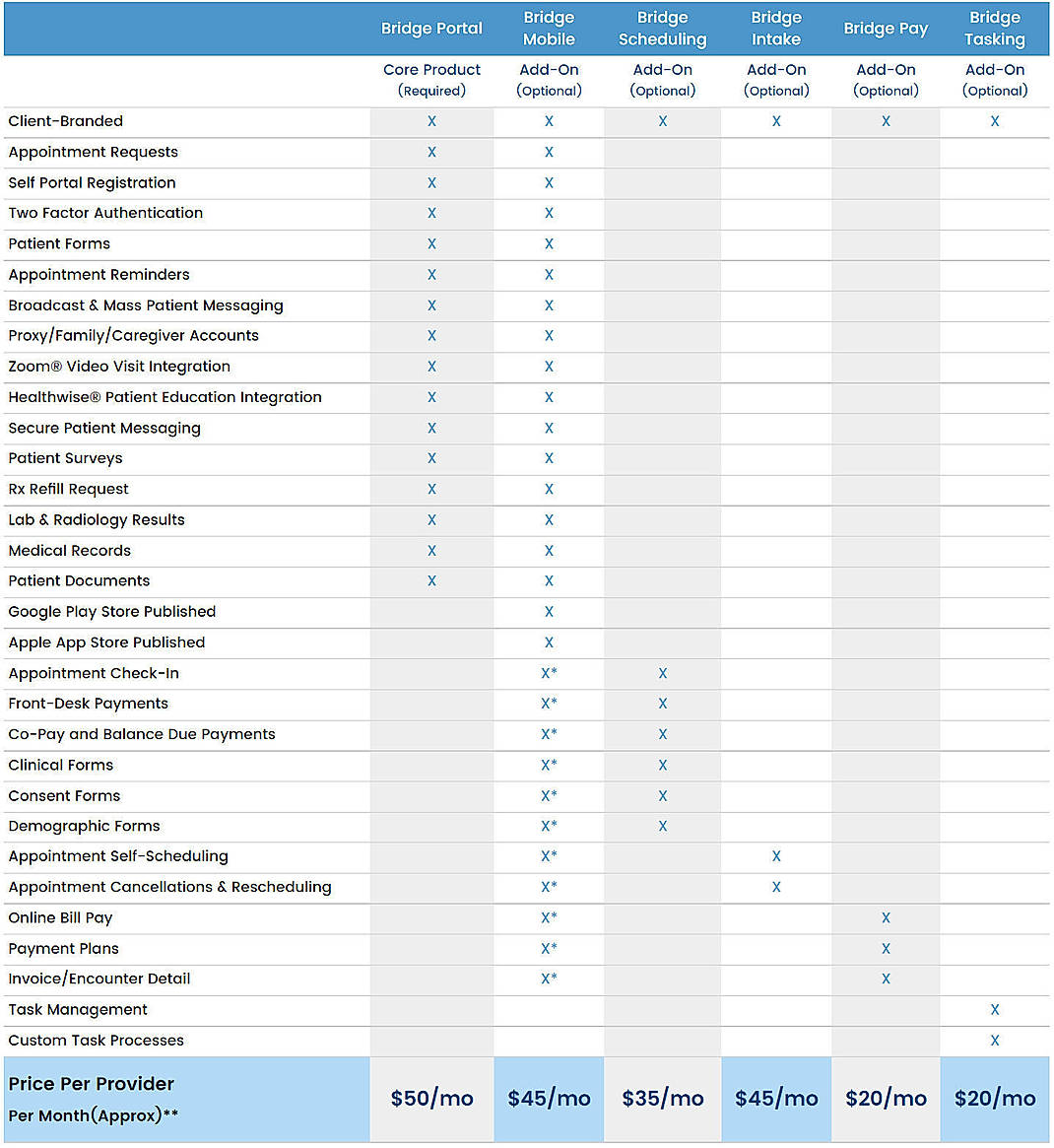Click the Core Product (Required) label
This screenshot has height=1148, width=1054.
pyautogui.click(x=431, y=80)
